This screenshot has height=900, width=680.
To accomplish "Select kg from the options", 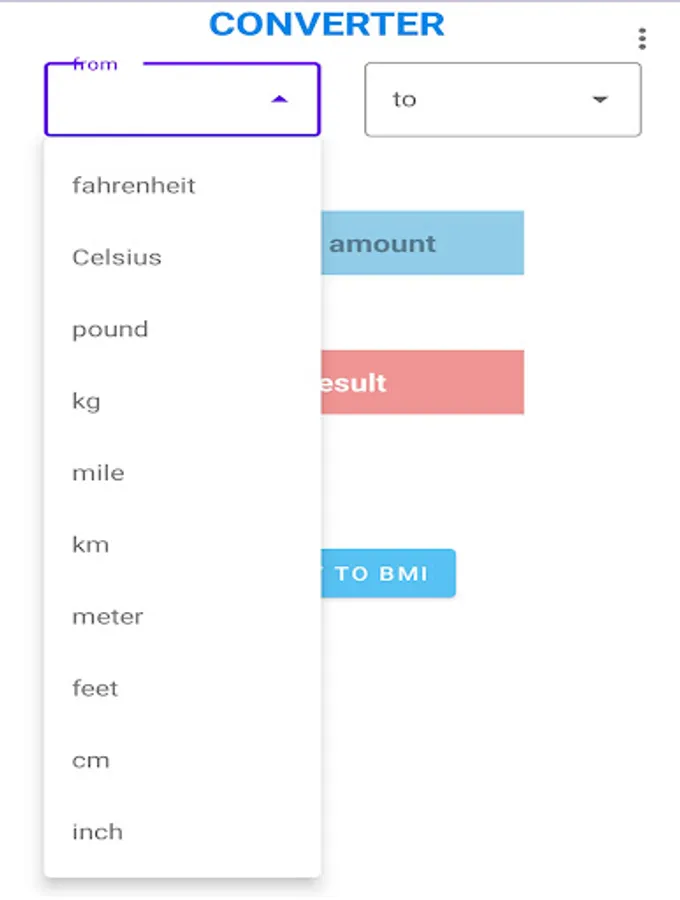I will click(x=87, y=401).
